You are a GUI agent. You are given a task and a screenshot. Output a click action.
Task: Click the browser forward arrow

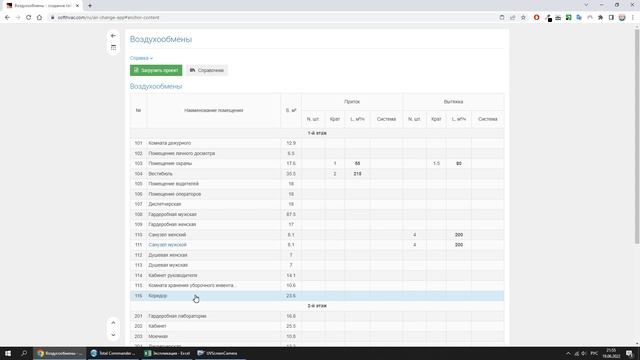(18, 18)
